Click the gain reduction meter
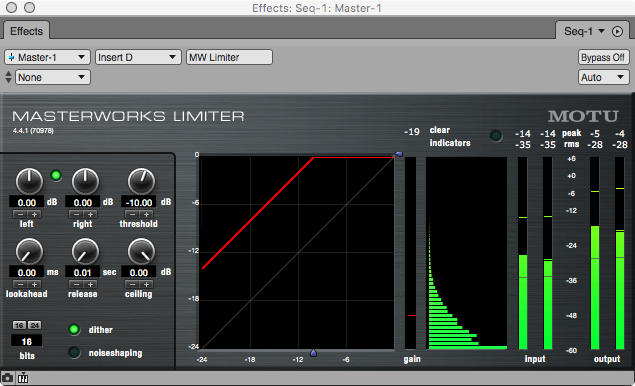Screen dimensions: 635x386 pyautogui.click(x=410, y=253)
